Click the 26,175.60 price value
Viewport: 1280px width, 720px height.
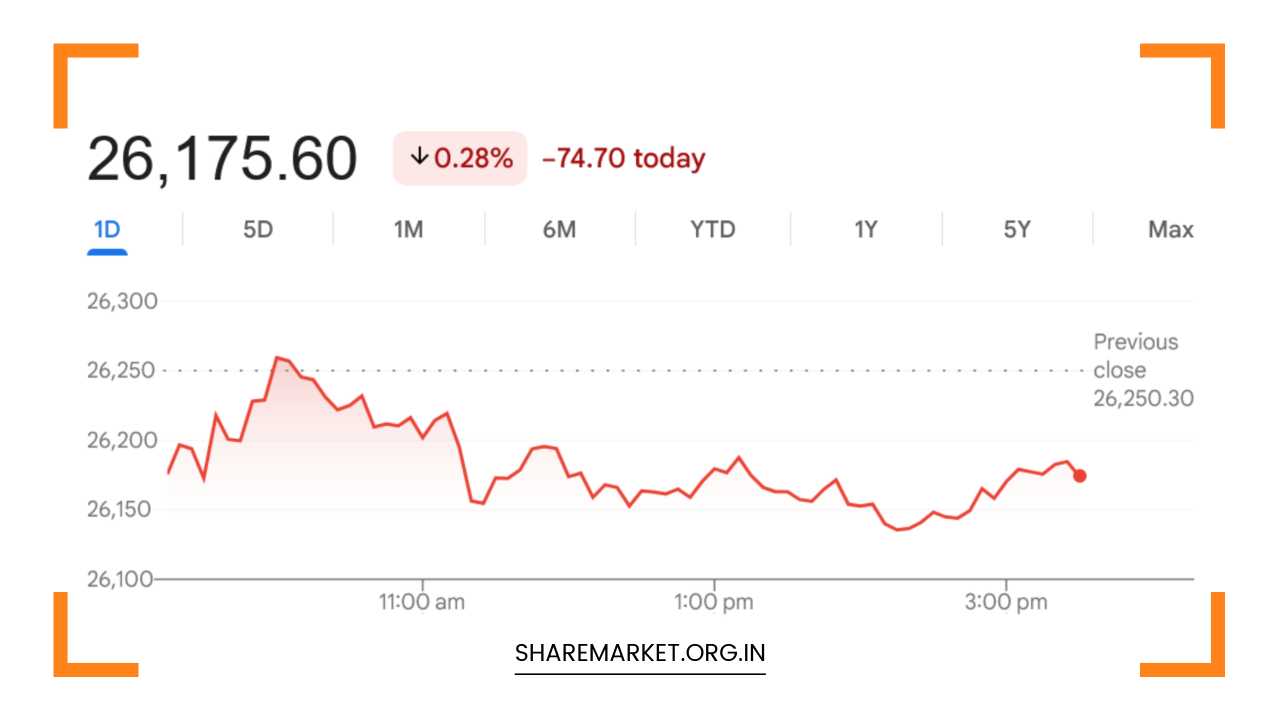tap(222, 160)
